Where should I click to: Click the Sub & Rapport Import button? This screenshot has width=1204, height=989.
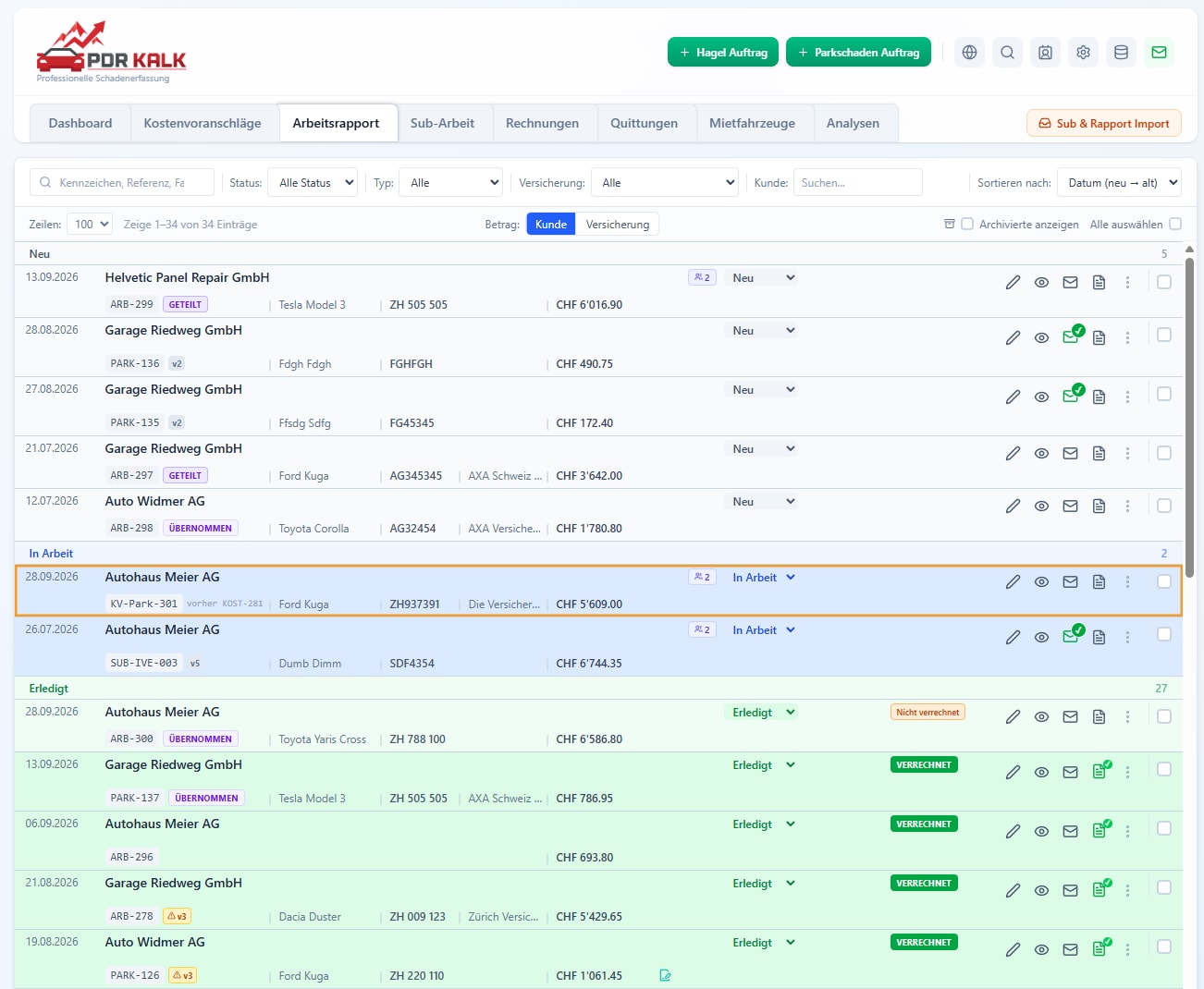tap(1103, 124)
